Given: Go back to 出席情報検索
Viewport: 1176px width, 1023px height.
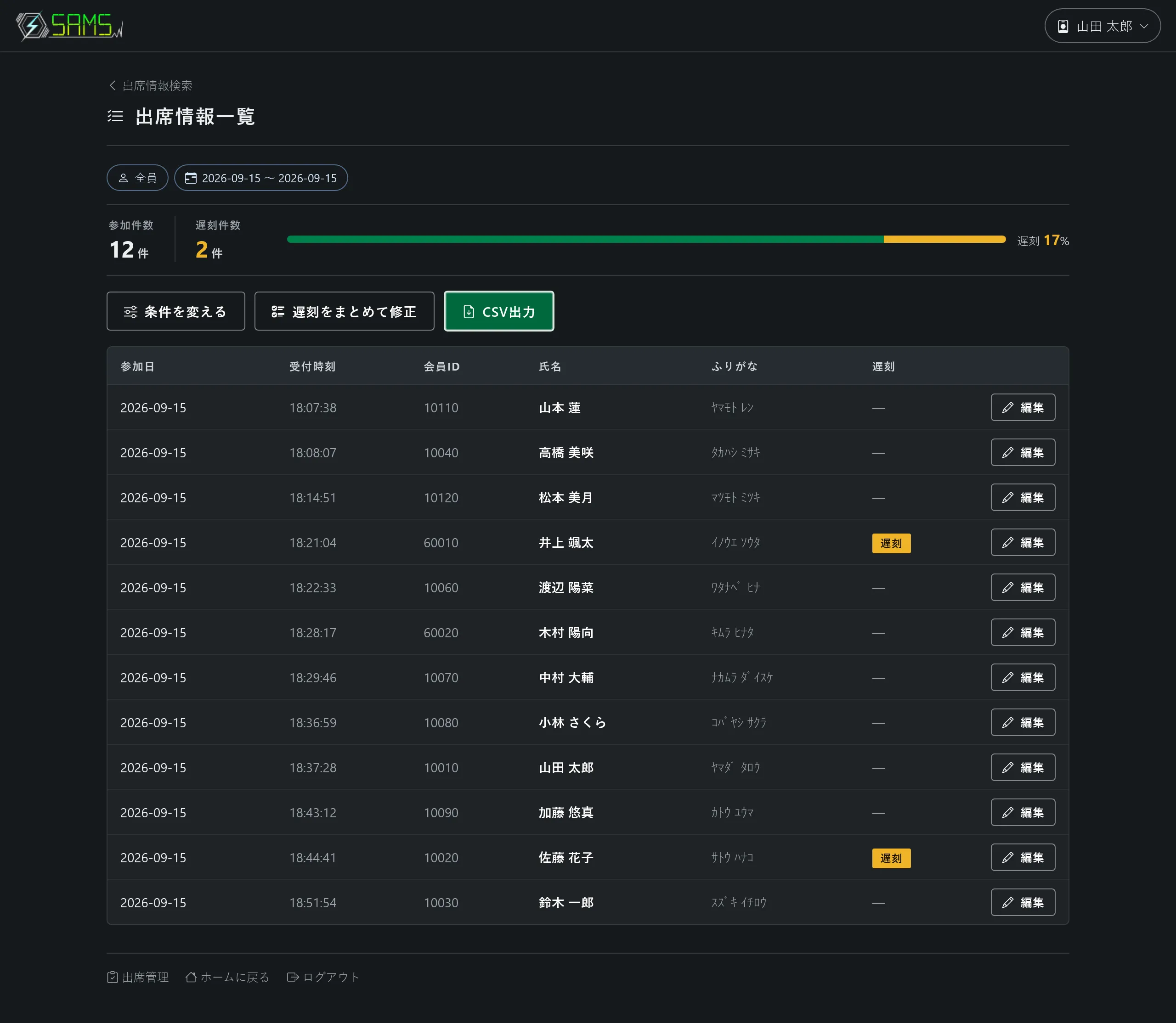Looking at the screenshot, I should (151, 85).
